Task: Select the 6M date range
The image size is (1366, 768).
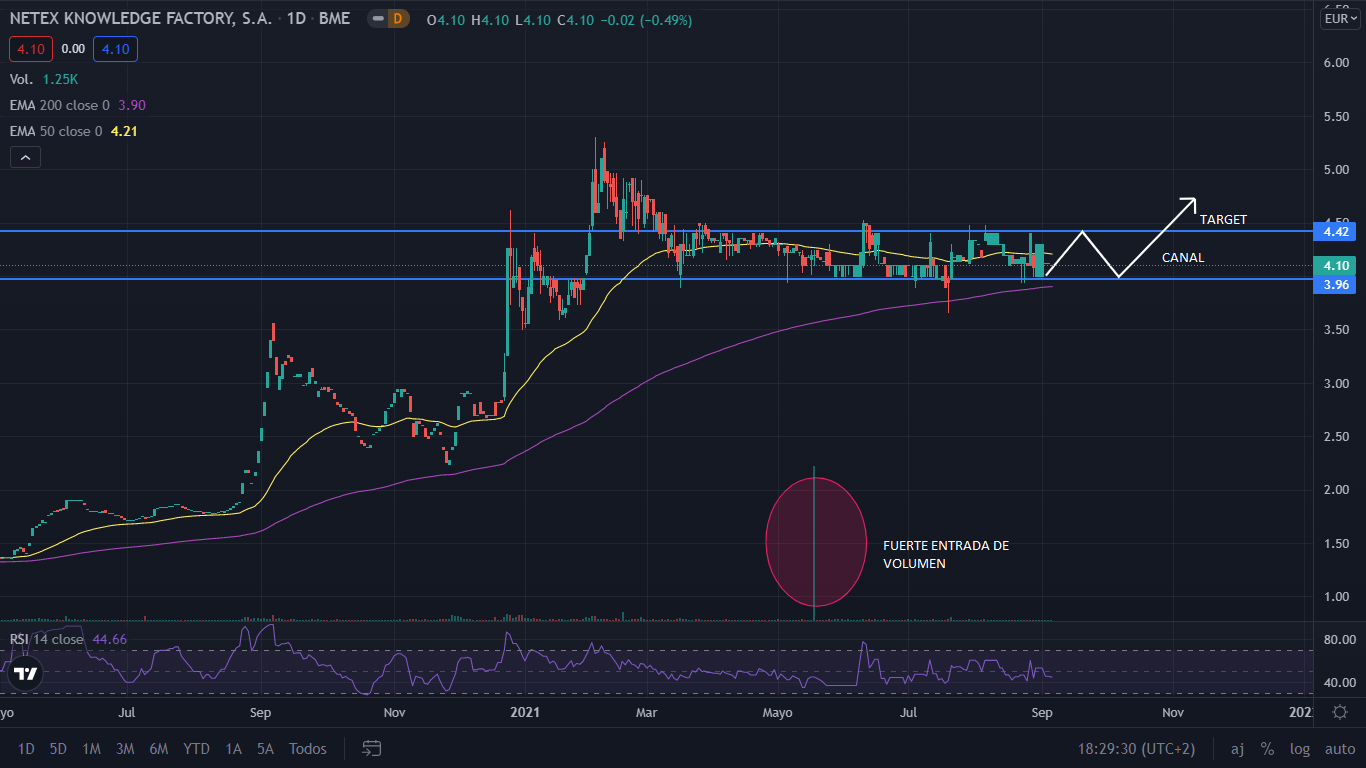Action: [158, 749]
